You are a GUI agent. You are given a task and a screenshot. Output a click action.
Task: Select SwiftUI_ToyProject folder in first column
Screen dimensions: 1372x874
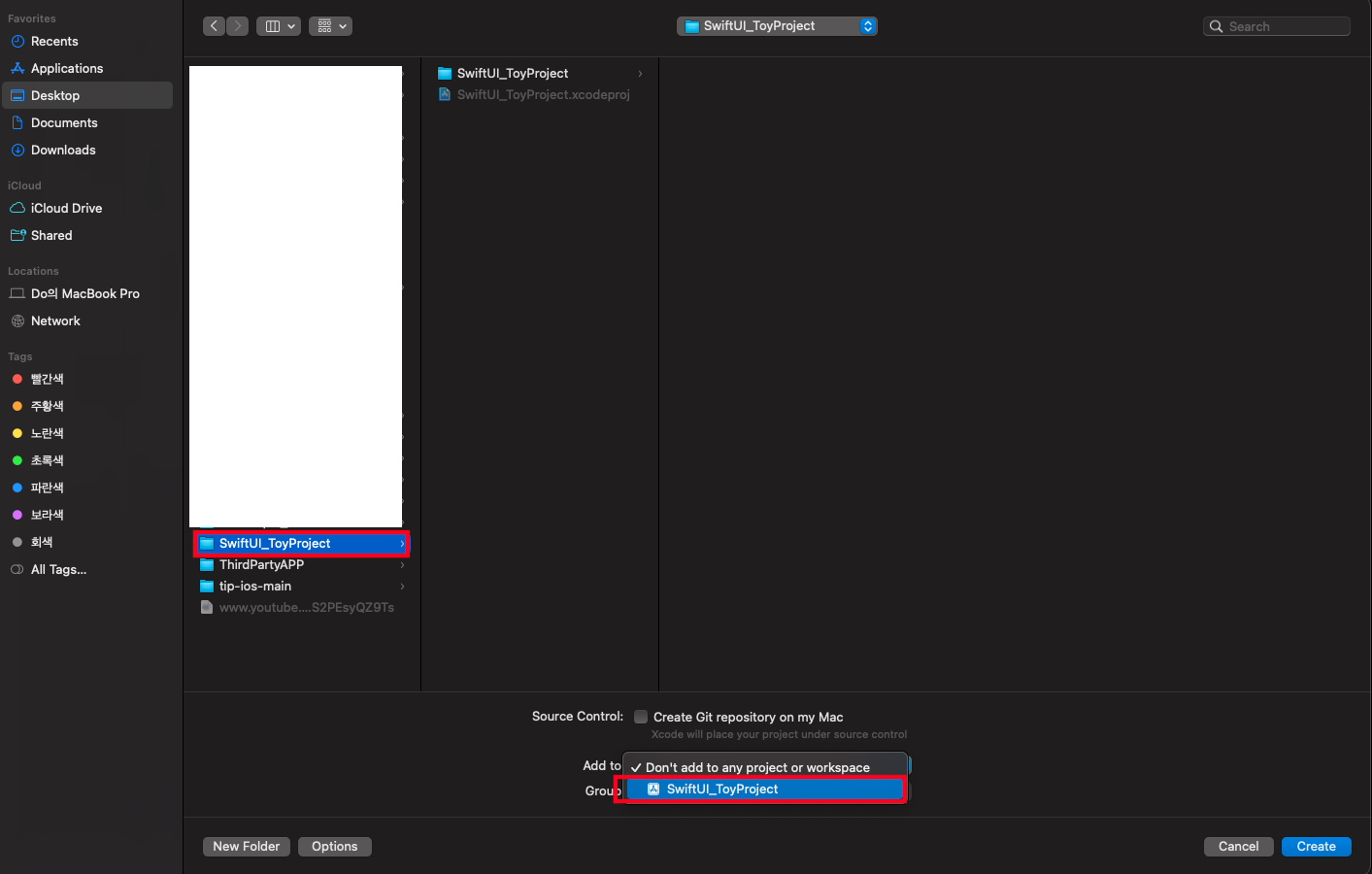point(301,544)
